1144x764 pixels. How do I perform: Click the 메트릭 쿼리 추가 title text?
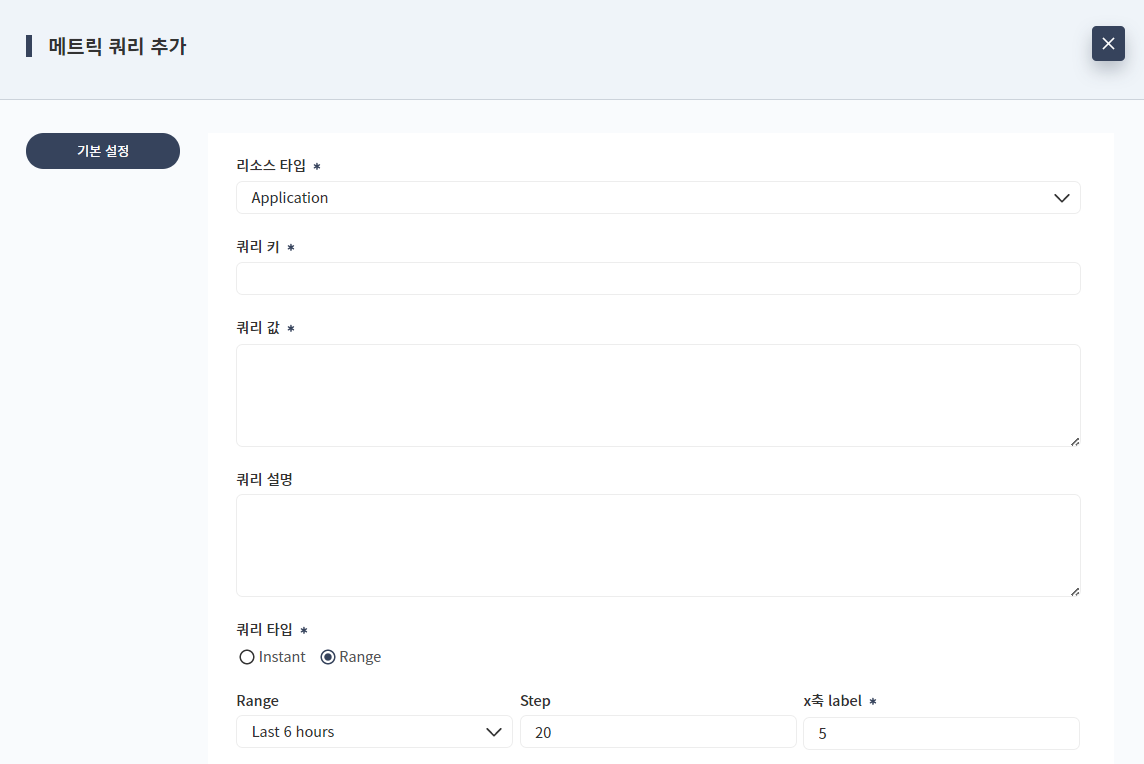pyautogui.click(x=117, y=46)
